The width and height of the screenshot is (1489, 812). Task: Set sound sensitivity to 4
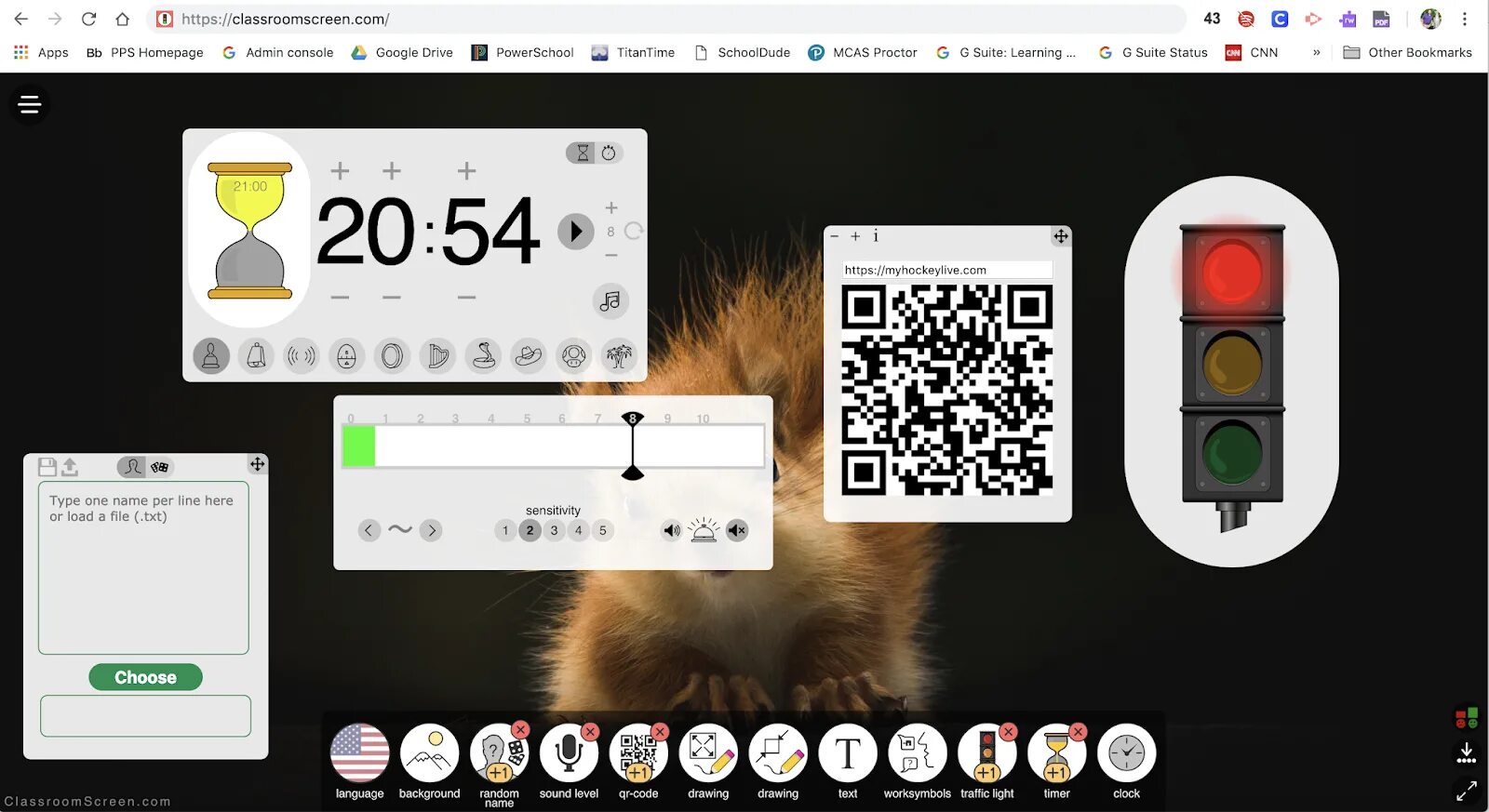pos(578,530)
